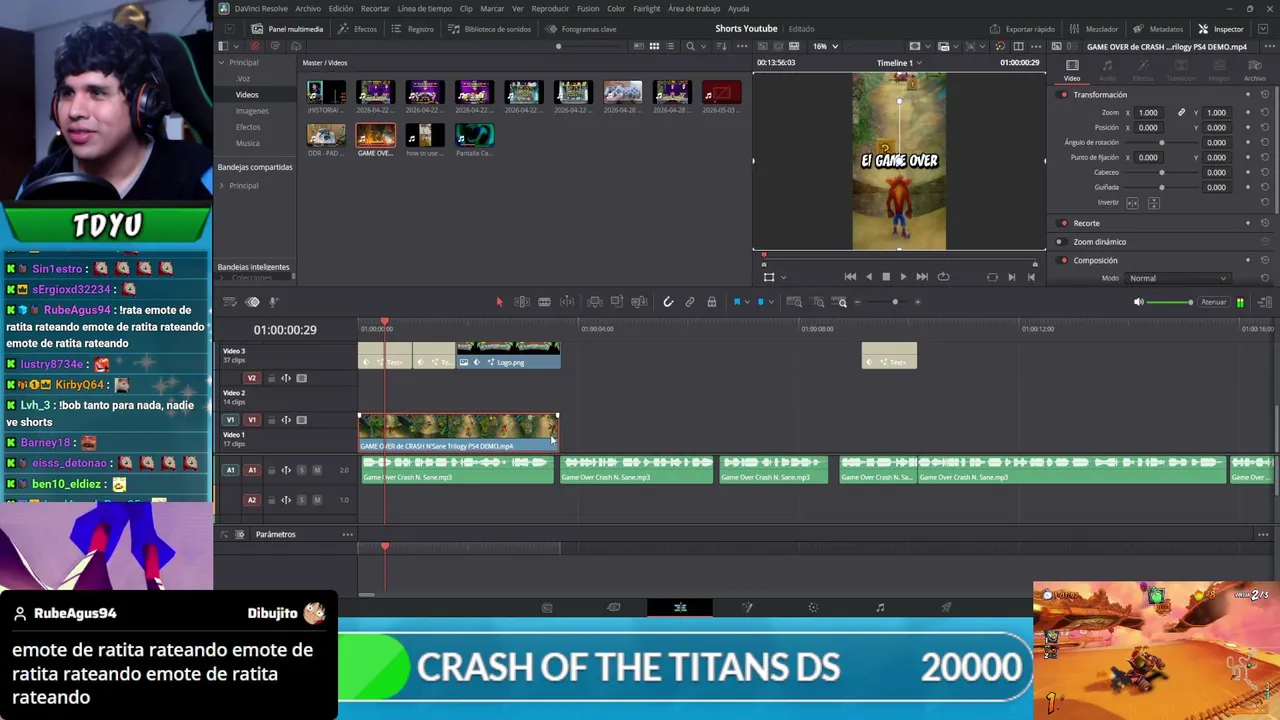Click the speaker volume icon above the timeline
The height and width of the screenshot is (720, 1280).
tap(1138, 302)
